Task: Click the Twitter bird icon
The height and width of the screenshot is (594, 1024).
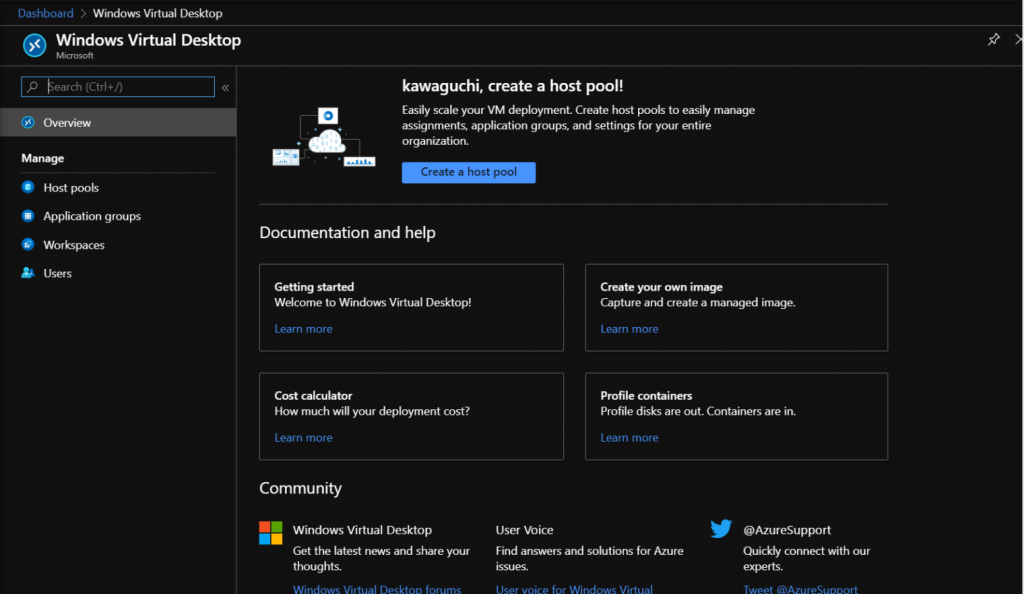Action: pyautogui.click(x=721, y=530)
